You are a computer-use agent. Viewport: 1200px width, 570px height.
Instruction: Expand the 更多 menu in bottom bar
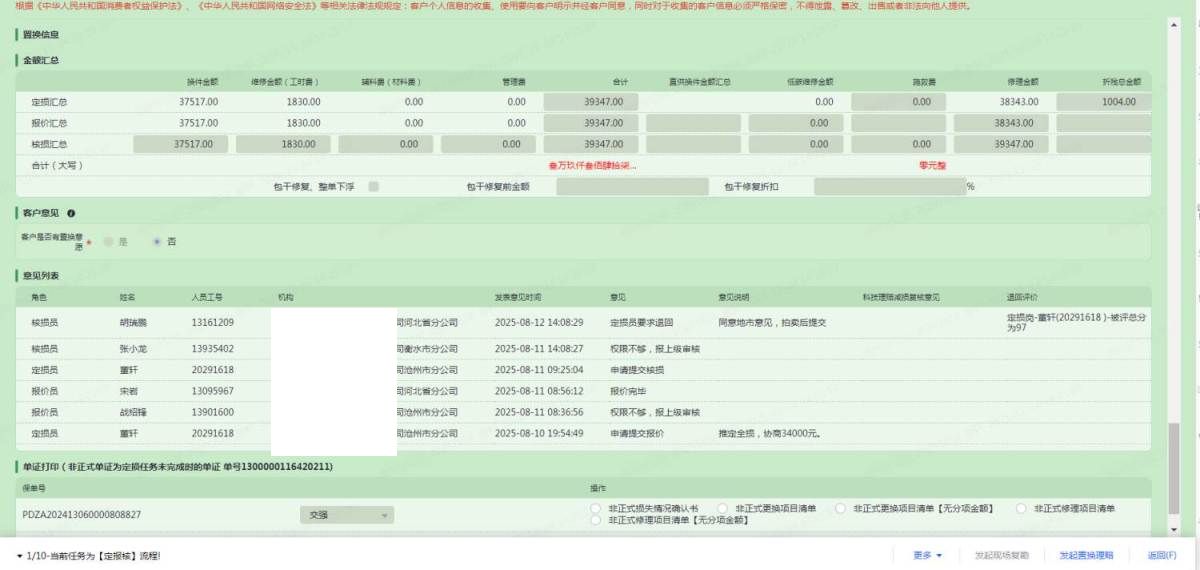tap(927, 555)
